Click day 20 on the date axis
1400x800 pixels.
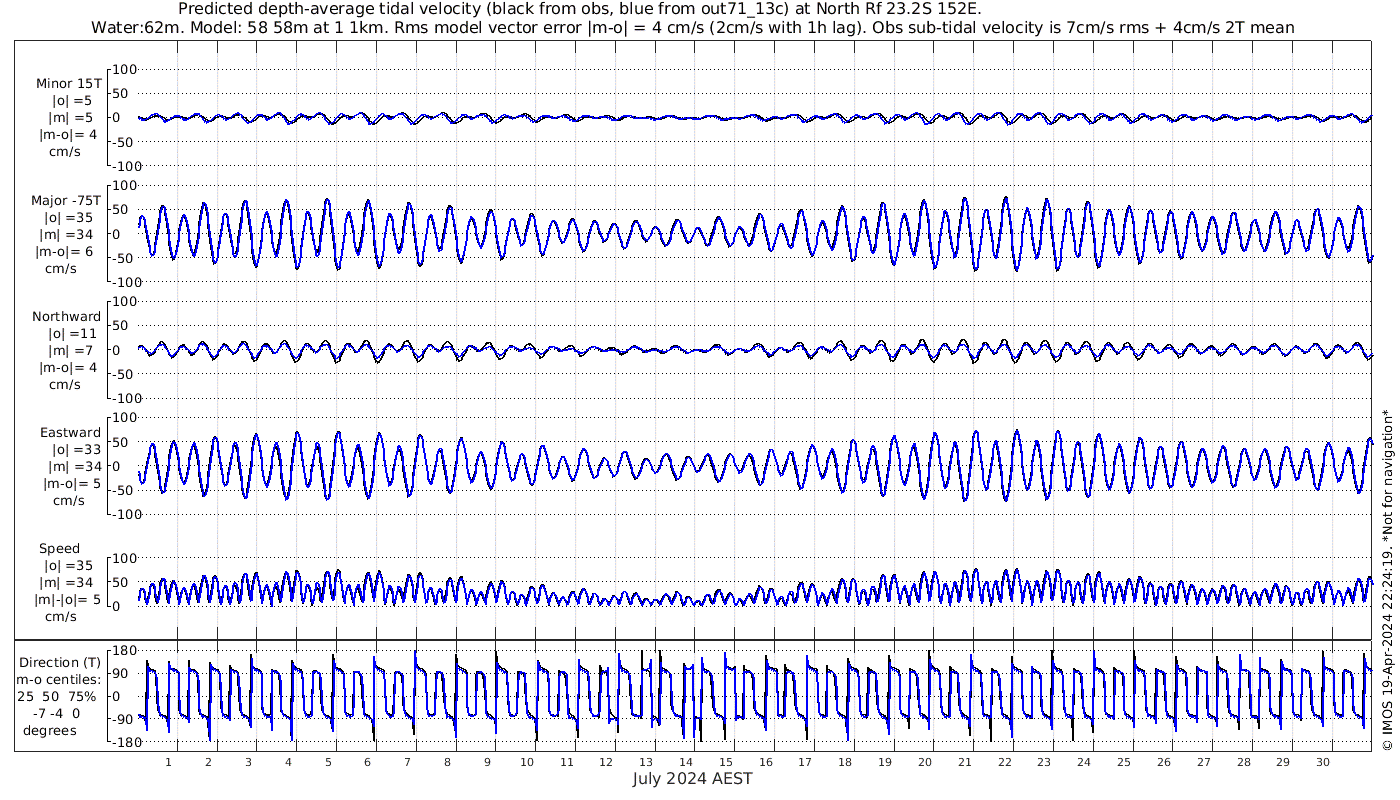pyautogui.click(x=925, y=762)
